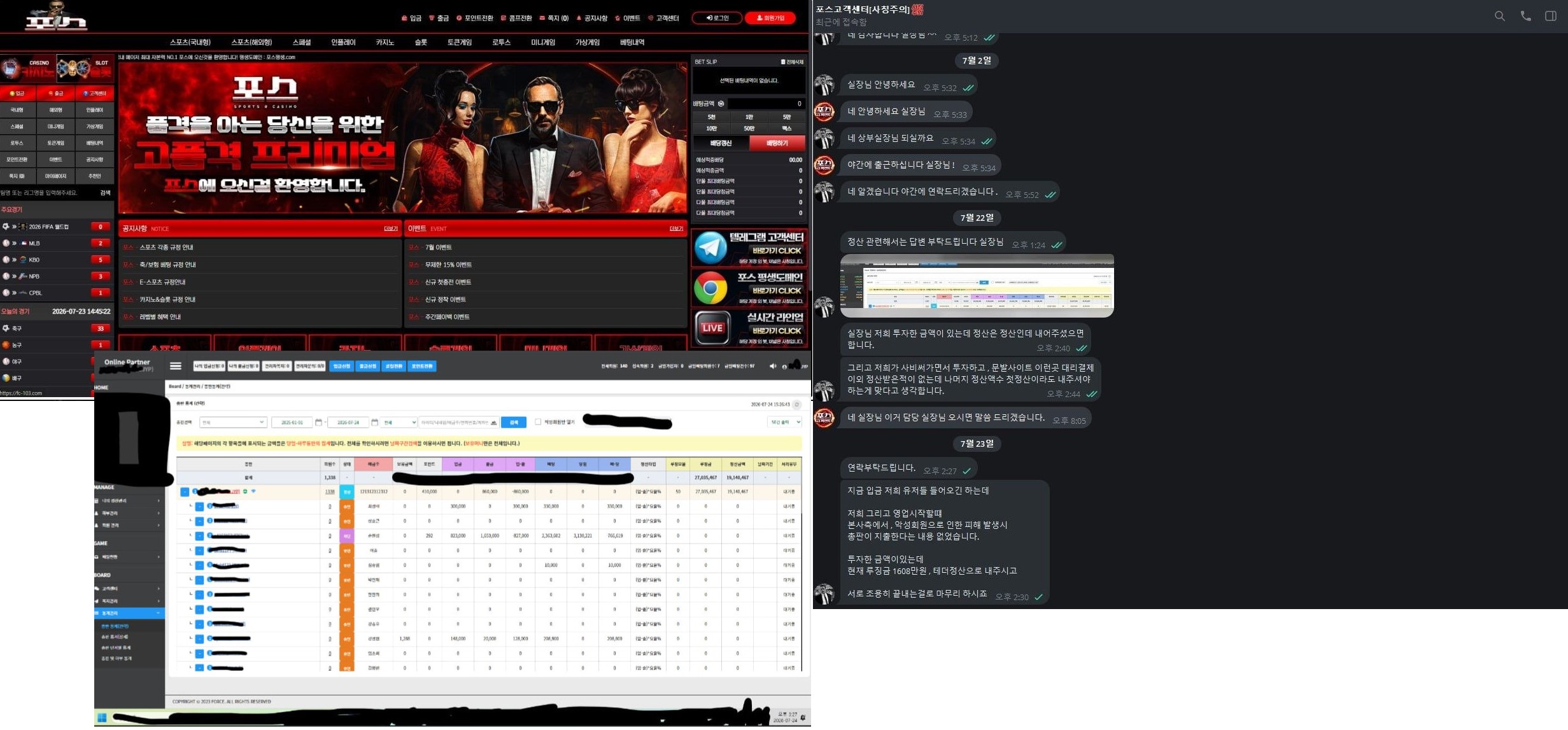Click the 더보기 link in the 공지사항 header
The image size is (1568, 730).
390,229
